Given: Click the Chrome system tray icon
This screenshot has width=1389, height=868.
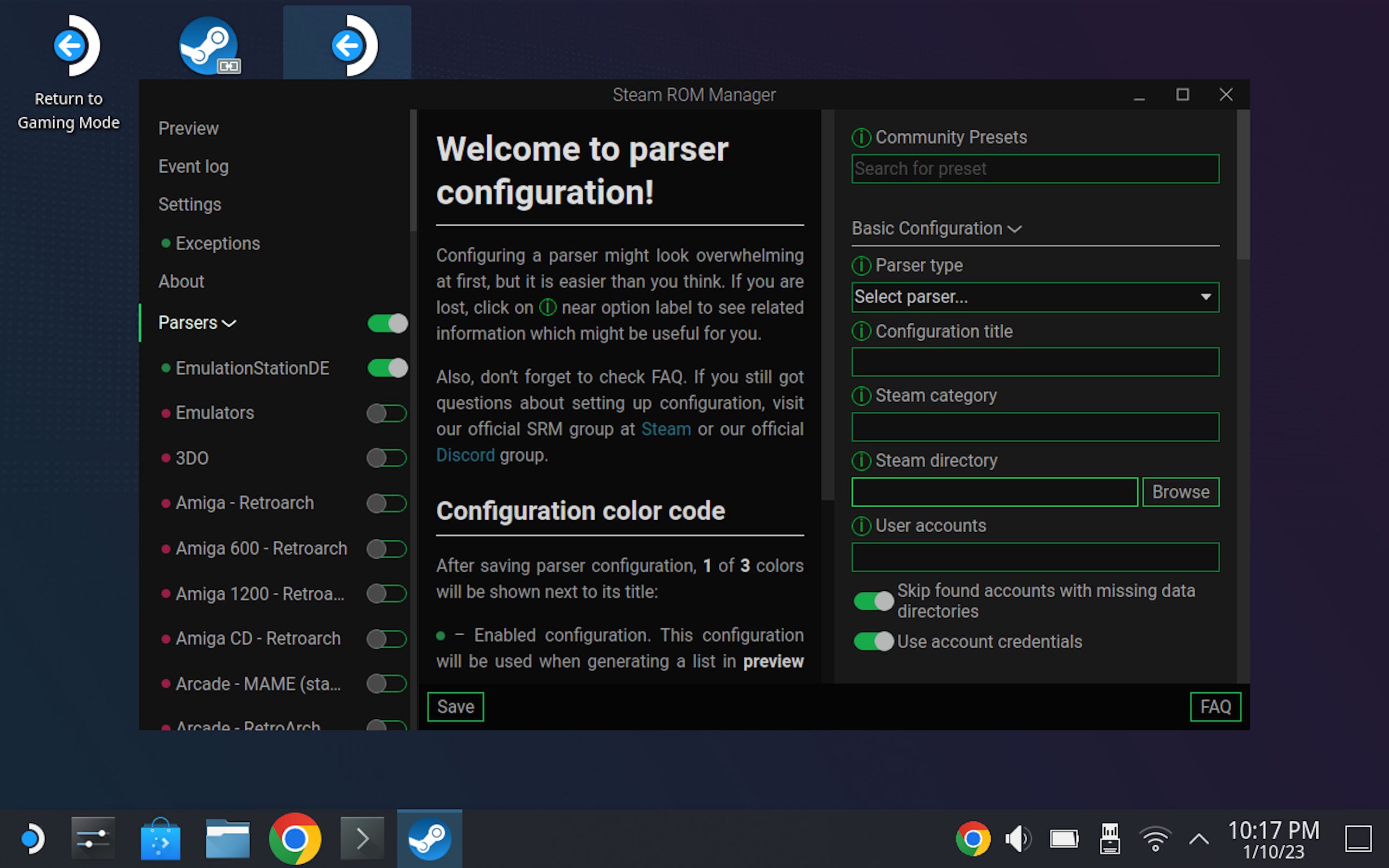Looking at the screenshot, I should [x=973, y=839].
